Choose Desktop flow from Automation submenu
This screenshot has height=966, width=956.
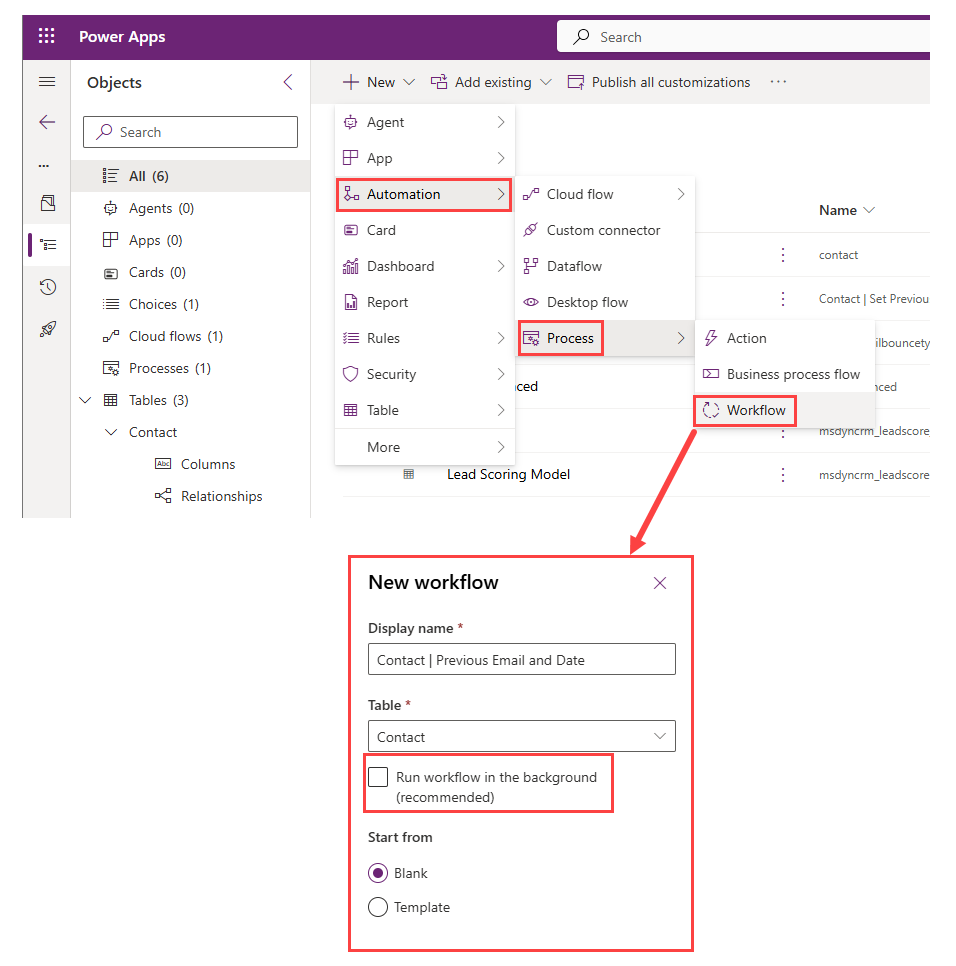605,302
